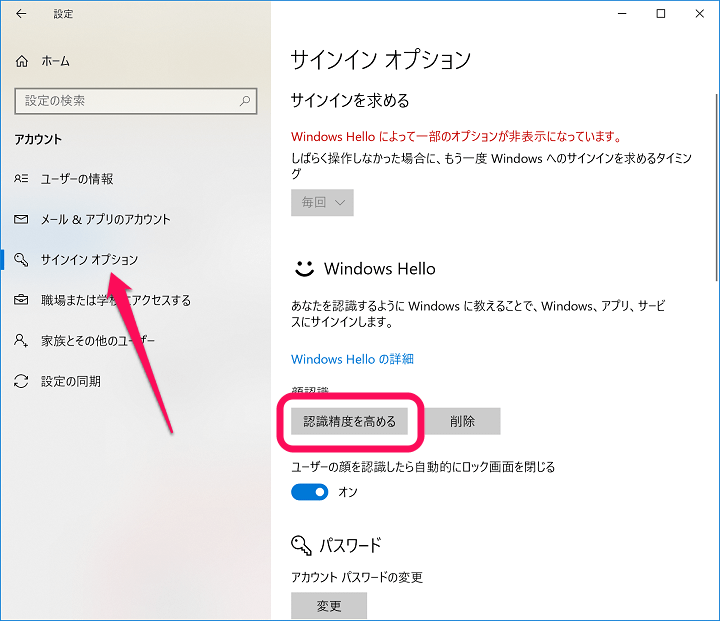Image resolution: width=720 pixels, height=621 pixels.
Task: Open the Windows Hello の詳細 link
Action: point(352,359)
